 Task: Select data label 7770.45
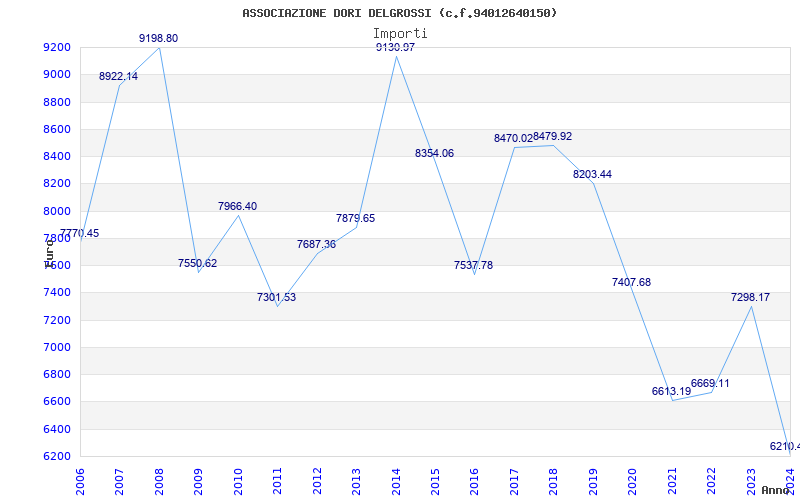[80, 234]
